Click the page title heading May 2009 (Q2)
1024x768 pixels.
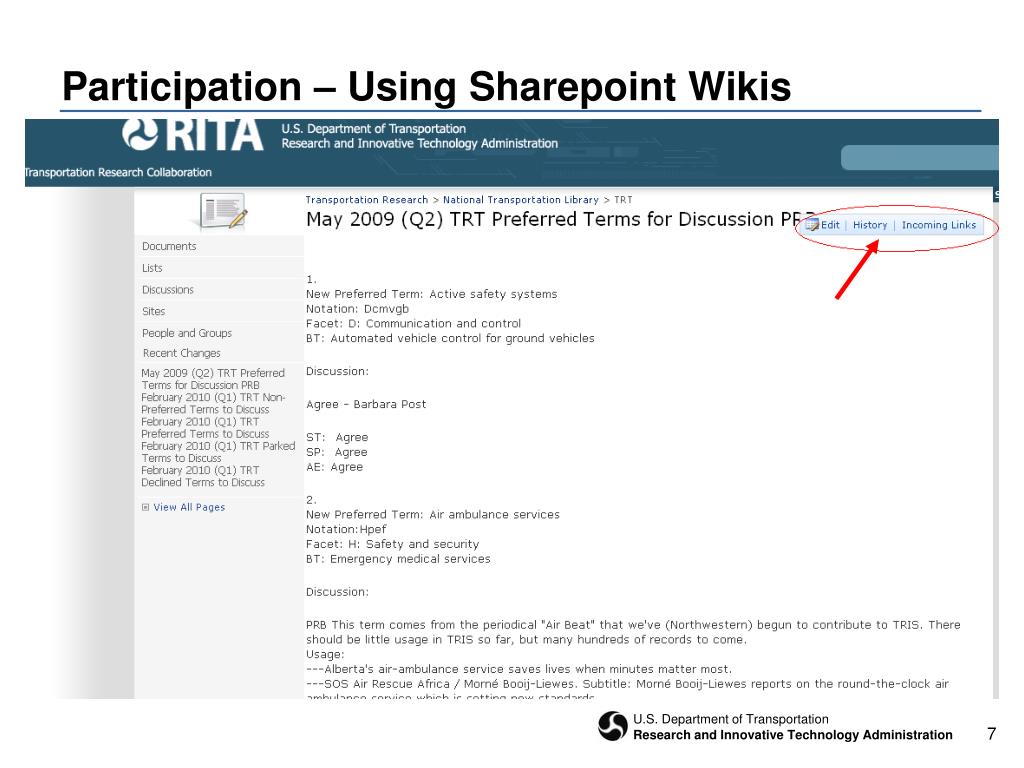coord(560,219)
